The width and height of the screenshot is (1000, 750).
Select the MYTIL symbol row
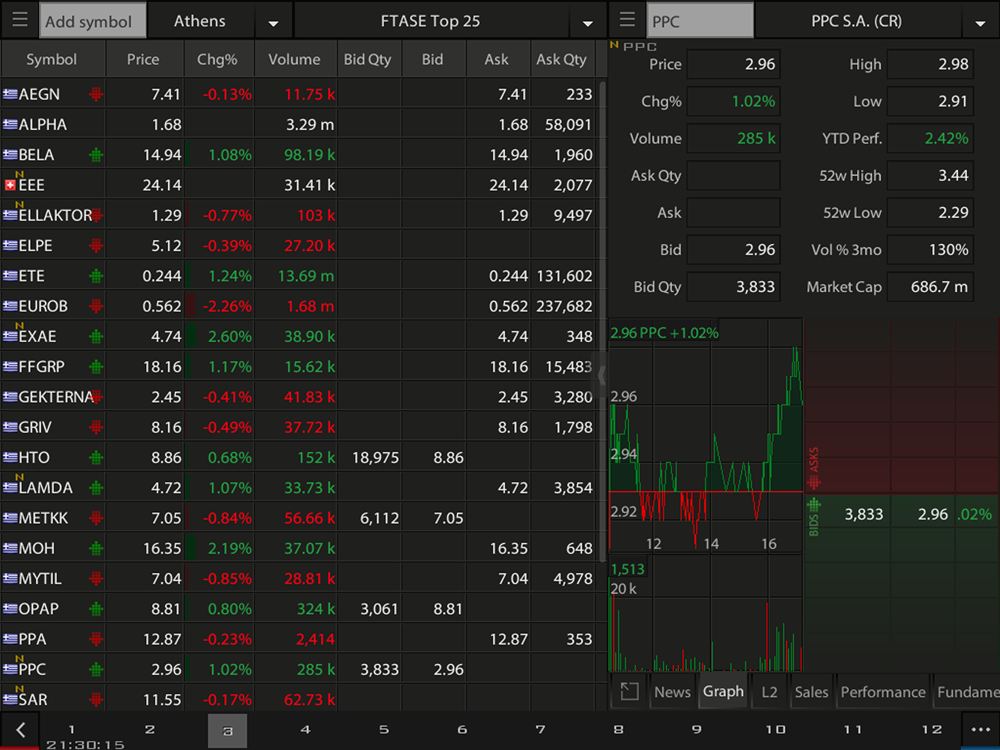tap(298, 578)
